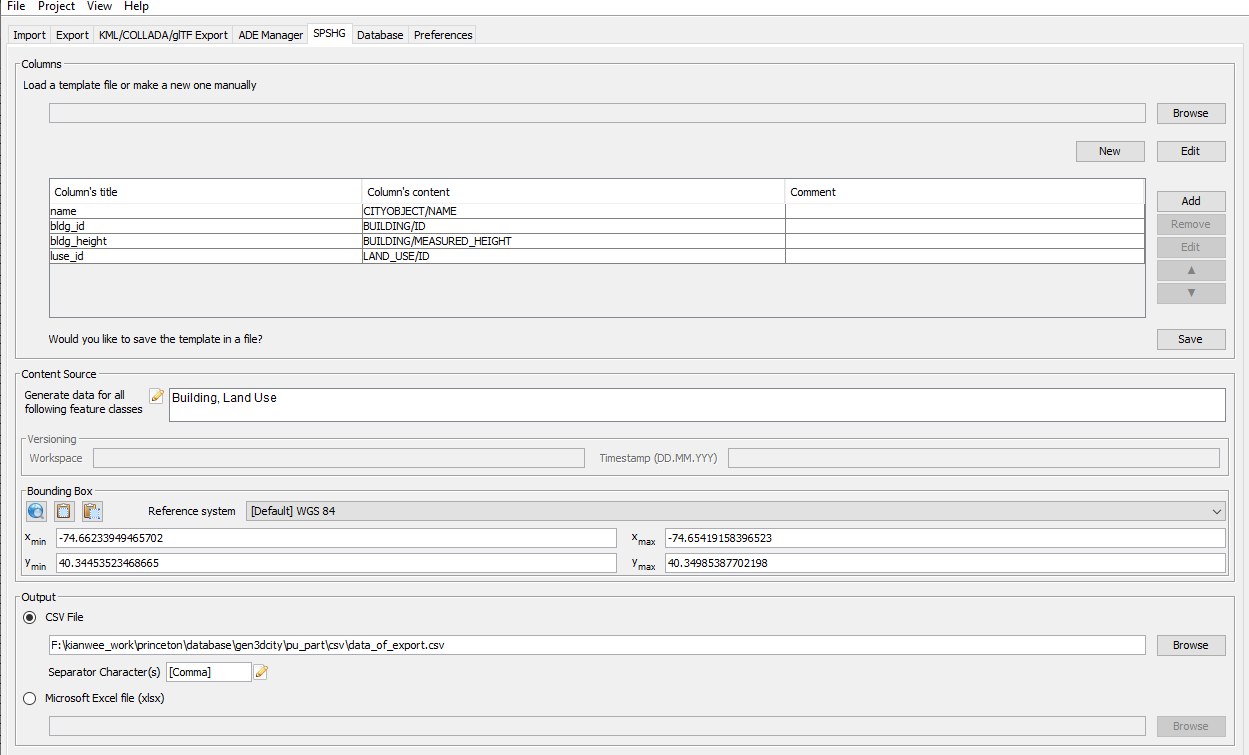
Task: Click the New template button
Action: click(1110, 151)
